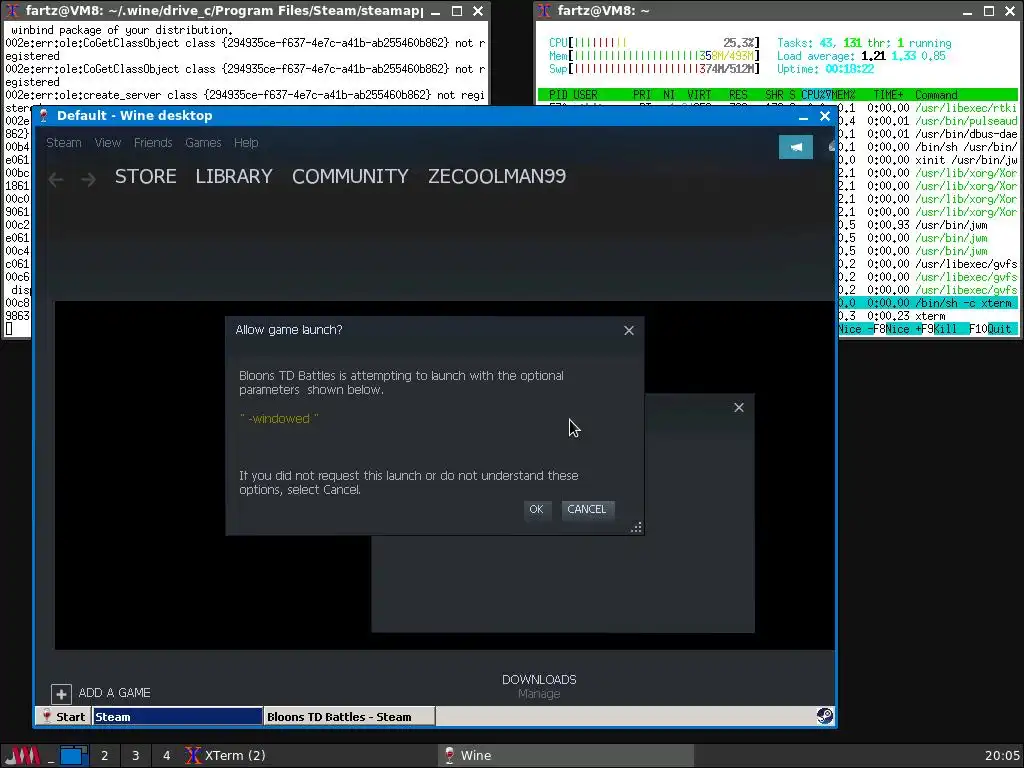This screenshot has height=768, width=1024.
Task: Click the 20:05 panel clock
Action: [x=1002, y=756]
